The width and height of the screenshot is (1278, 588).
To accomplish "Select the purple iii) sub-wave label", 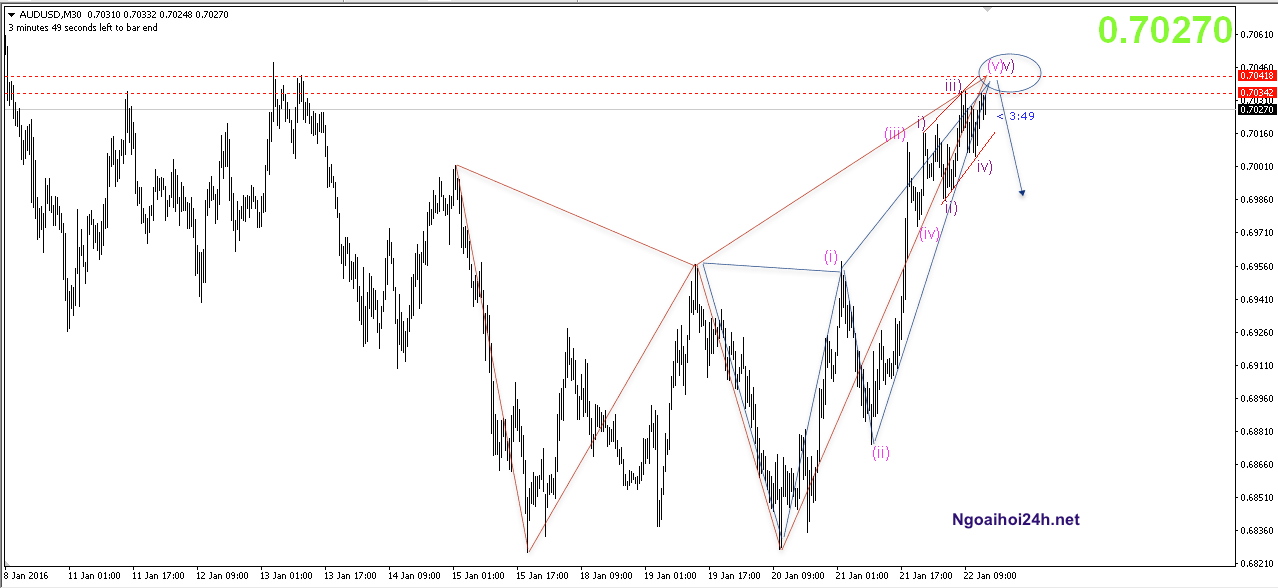I will click(x=953, y=86).
